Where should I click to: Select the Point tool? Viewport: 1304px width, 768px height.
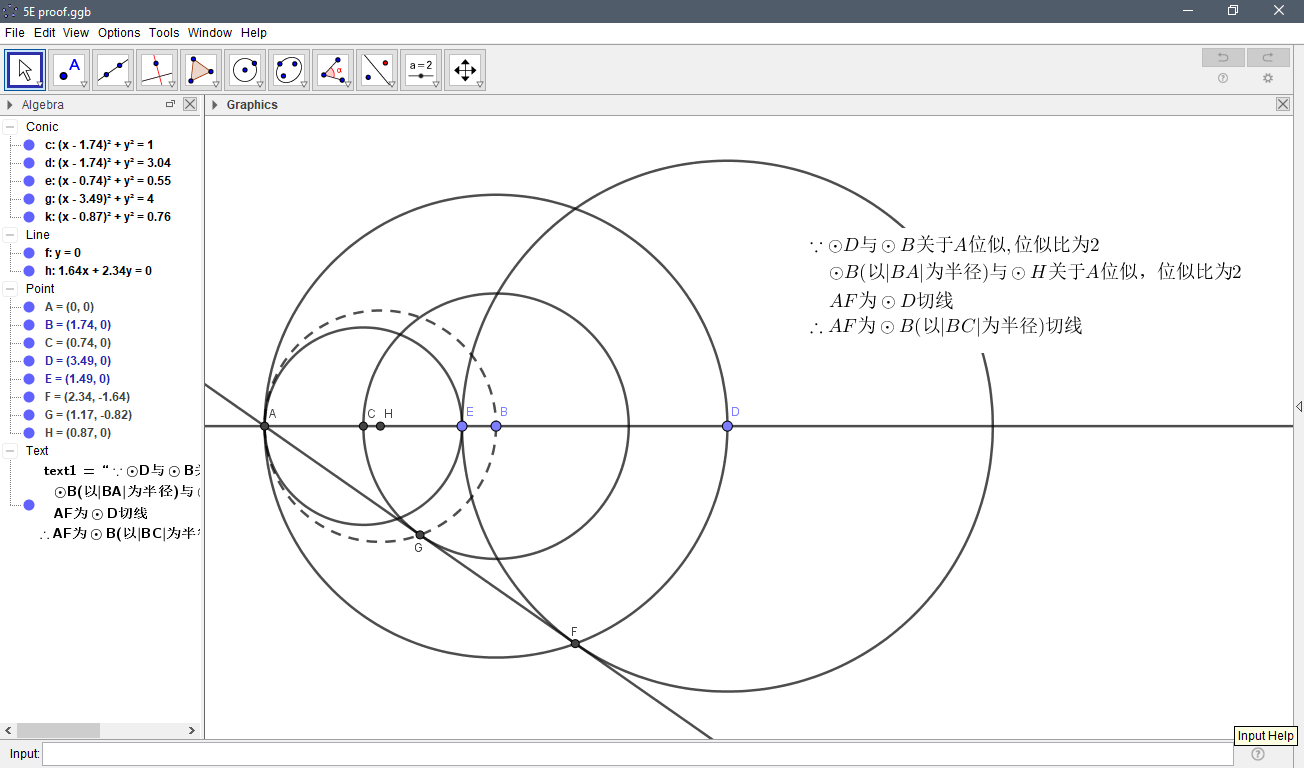pos(69,69)
